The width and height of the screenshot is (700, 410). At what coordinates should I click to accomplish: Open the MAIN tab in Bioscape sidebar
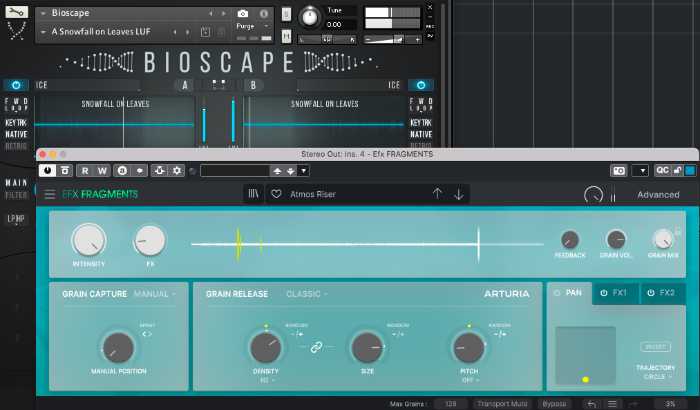[16, 183]
